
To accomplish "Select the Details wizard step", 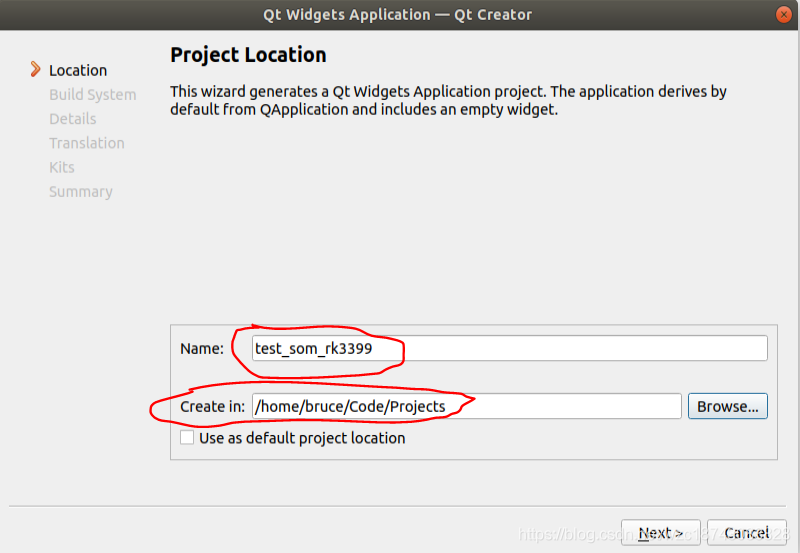I will [72, 119].
